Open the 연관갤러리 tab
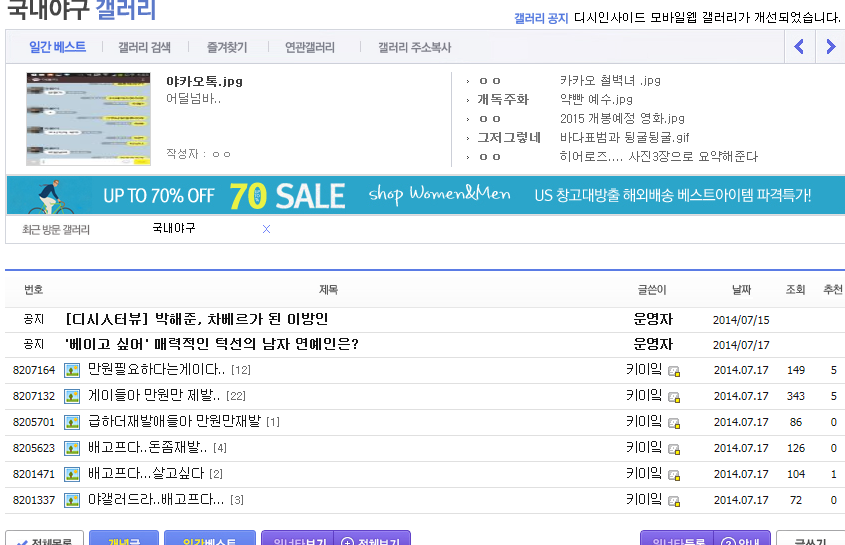The image size is (845, 545). point(310,47)
